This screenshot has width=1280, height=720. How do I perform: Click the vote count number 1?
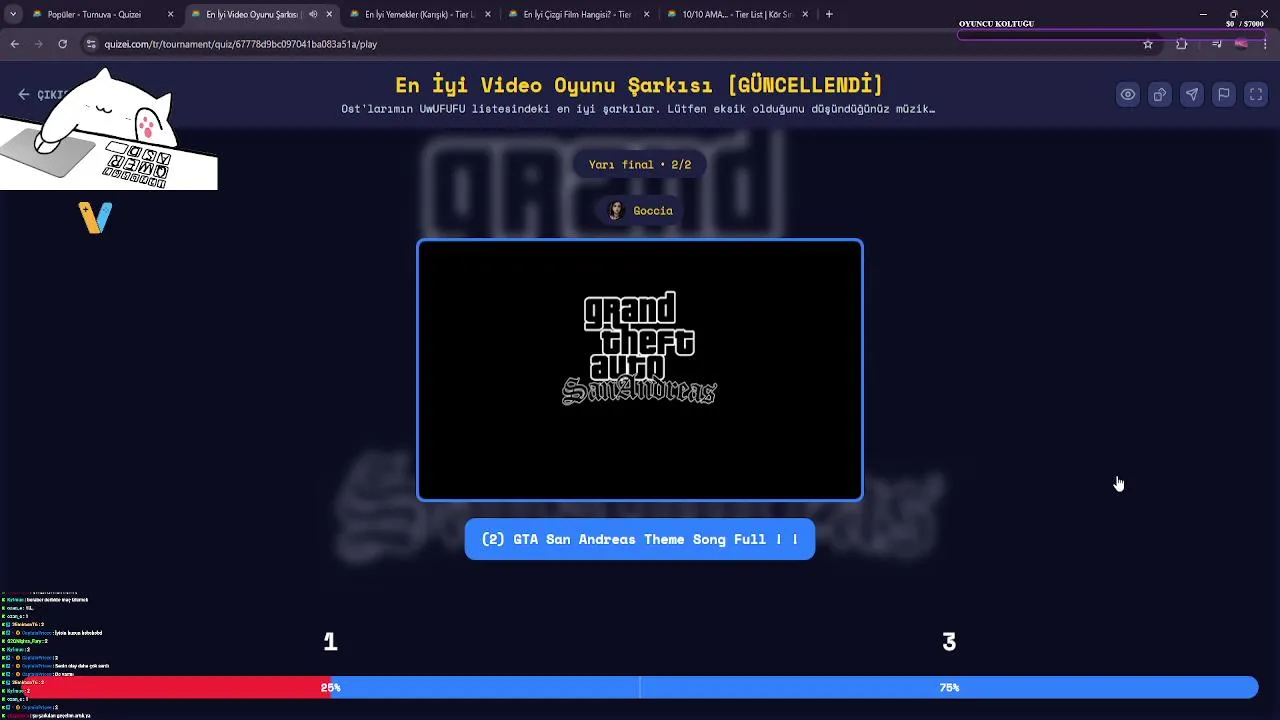click(x=330, y=642)
